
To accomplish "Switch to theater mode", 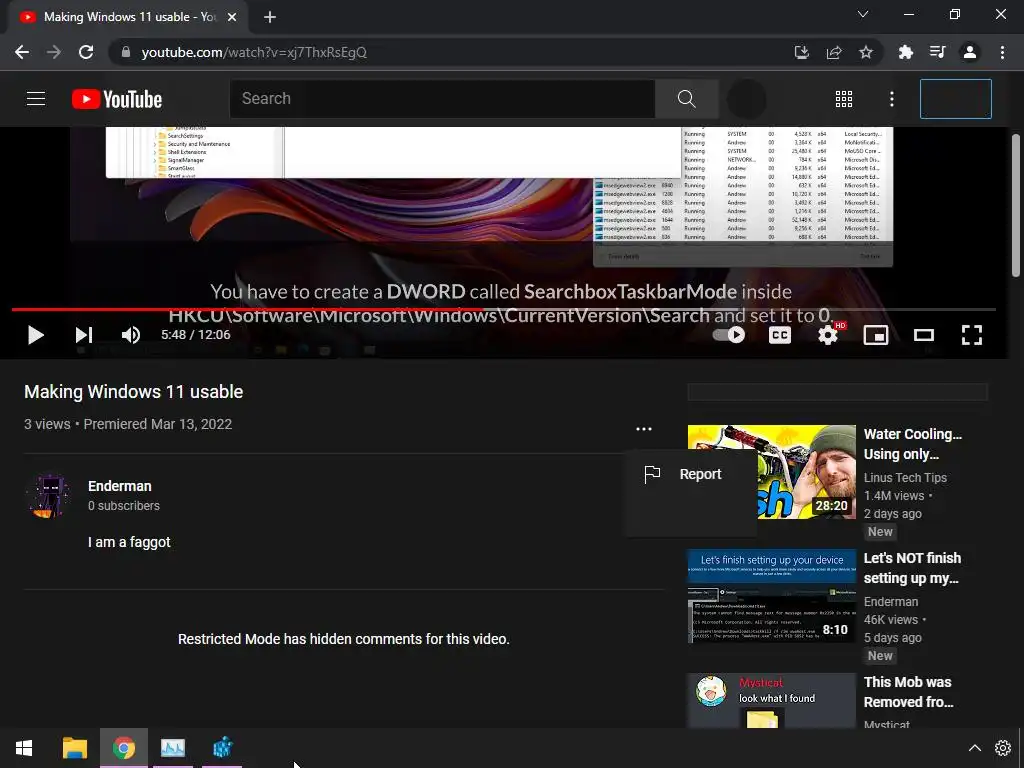I will tap(923, 335).
